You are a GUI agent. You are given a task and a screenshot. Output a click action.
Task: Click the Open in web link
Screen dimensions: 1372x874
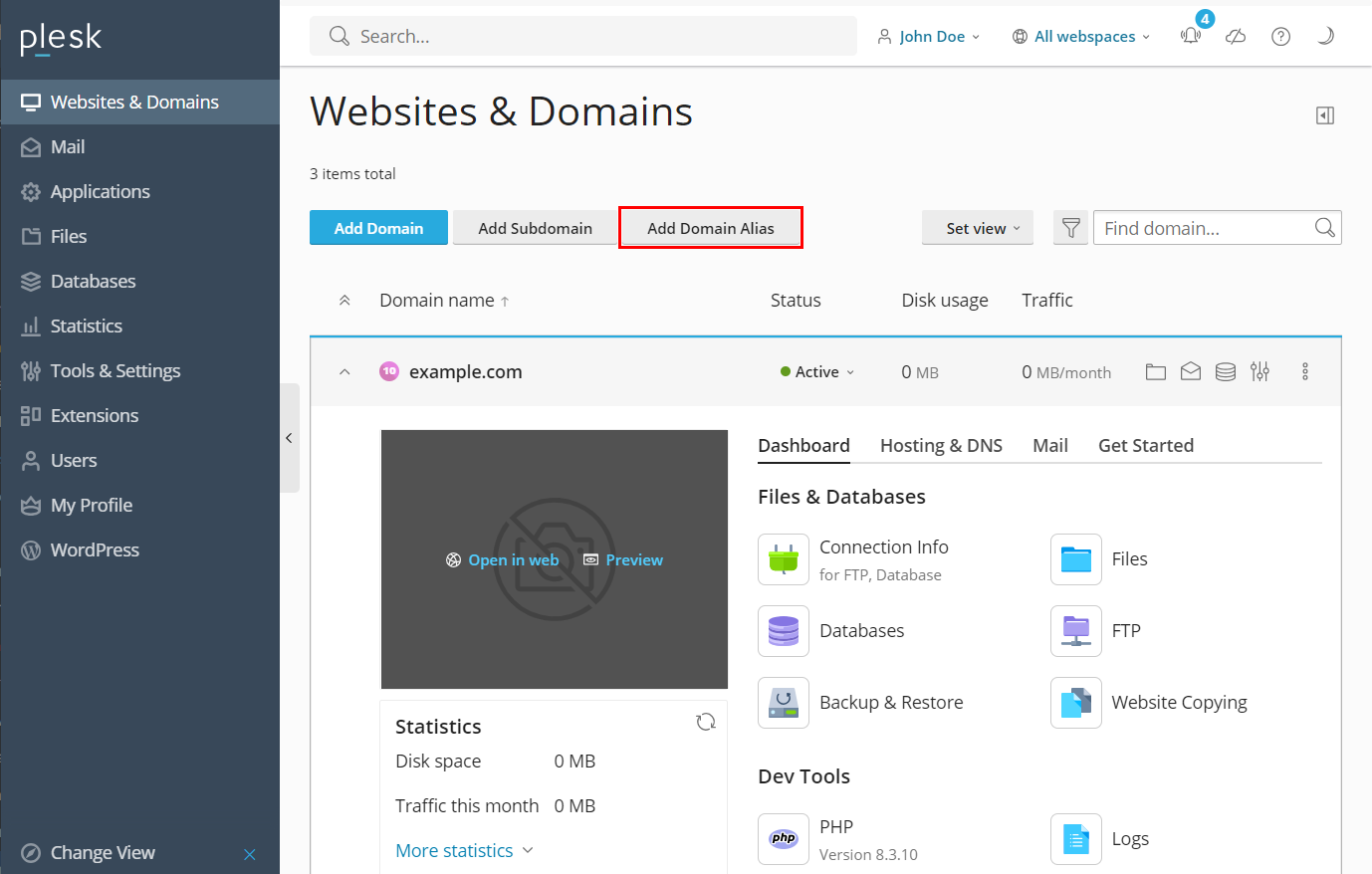(503, 559)
